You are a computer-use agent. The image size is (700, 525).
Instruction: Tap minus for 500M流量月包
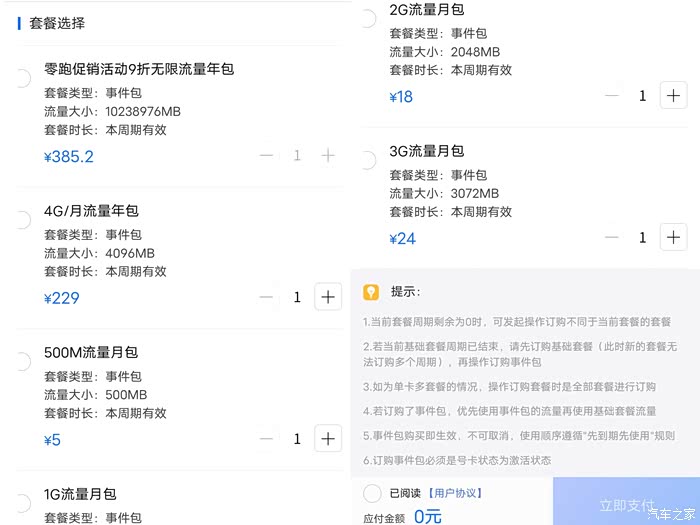coord(266,439)
